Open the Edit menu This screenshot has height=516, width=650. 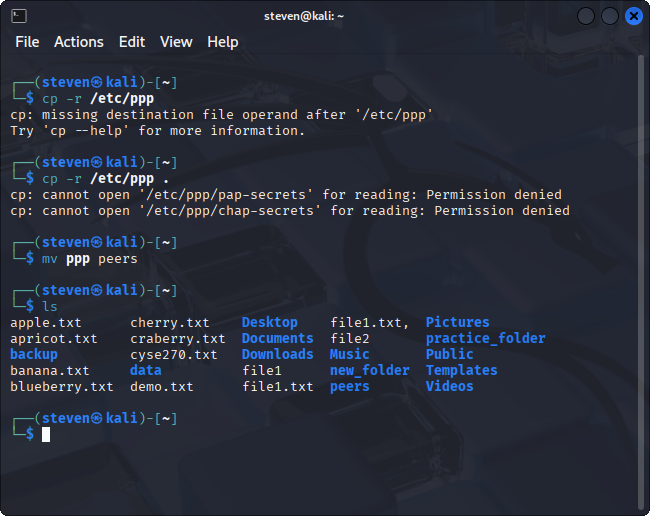click(132, 42)
